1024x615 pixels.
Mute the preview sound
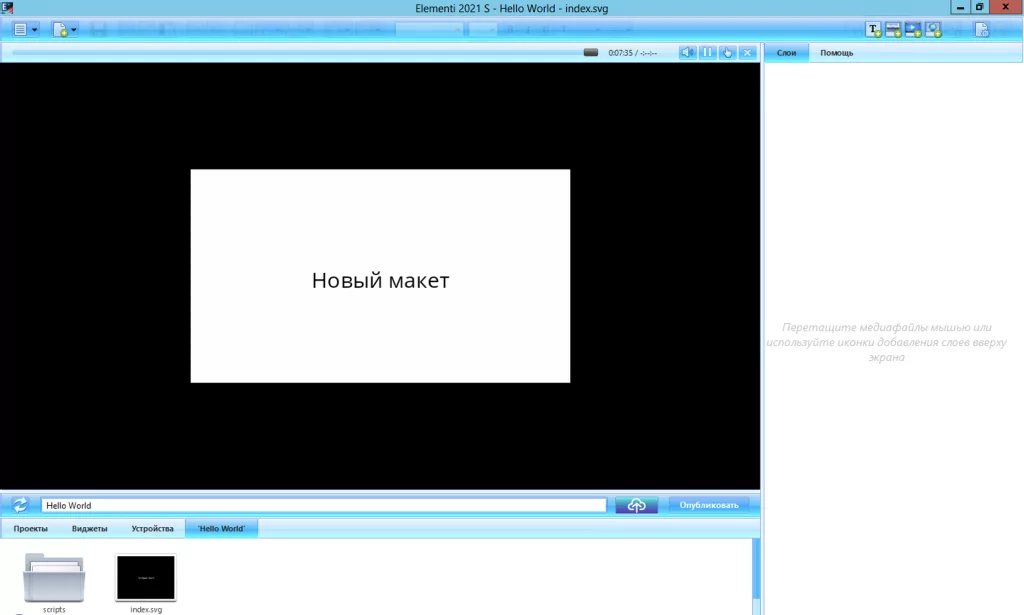pyautogui.click(x=687, y=52)
